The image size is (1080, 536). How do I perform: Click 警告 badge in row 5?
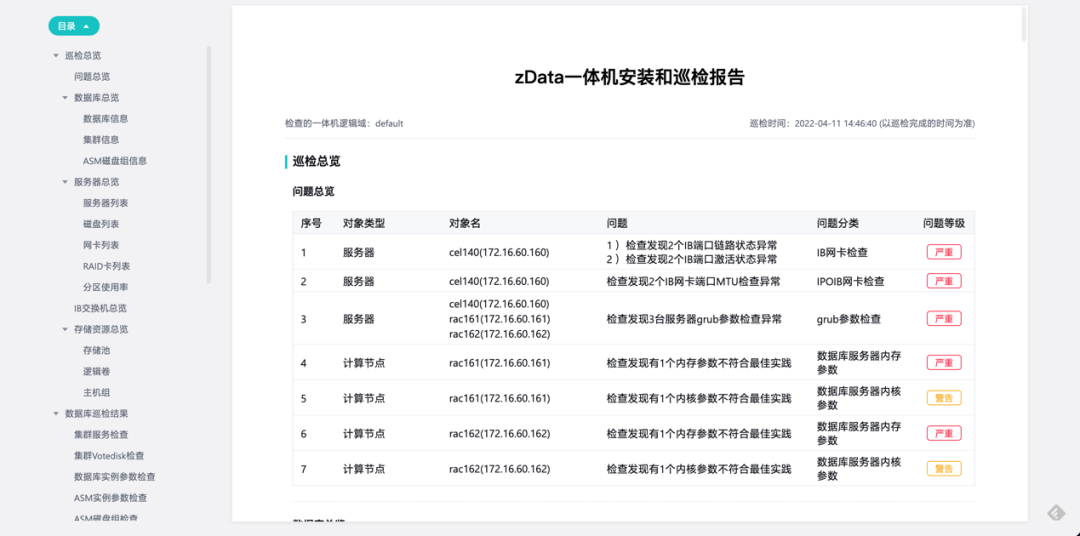(x=944, y=398)
